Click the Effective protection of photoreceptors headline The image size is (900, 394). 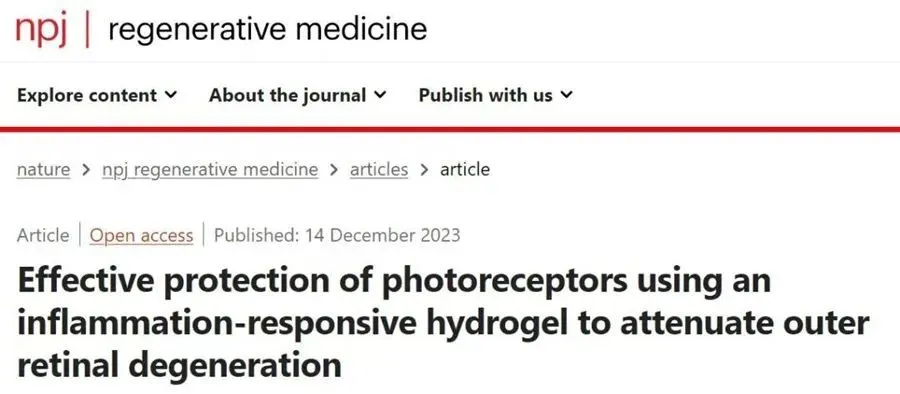point(443,323)
